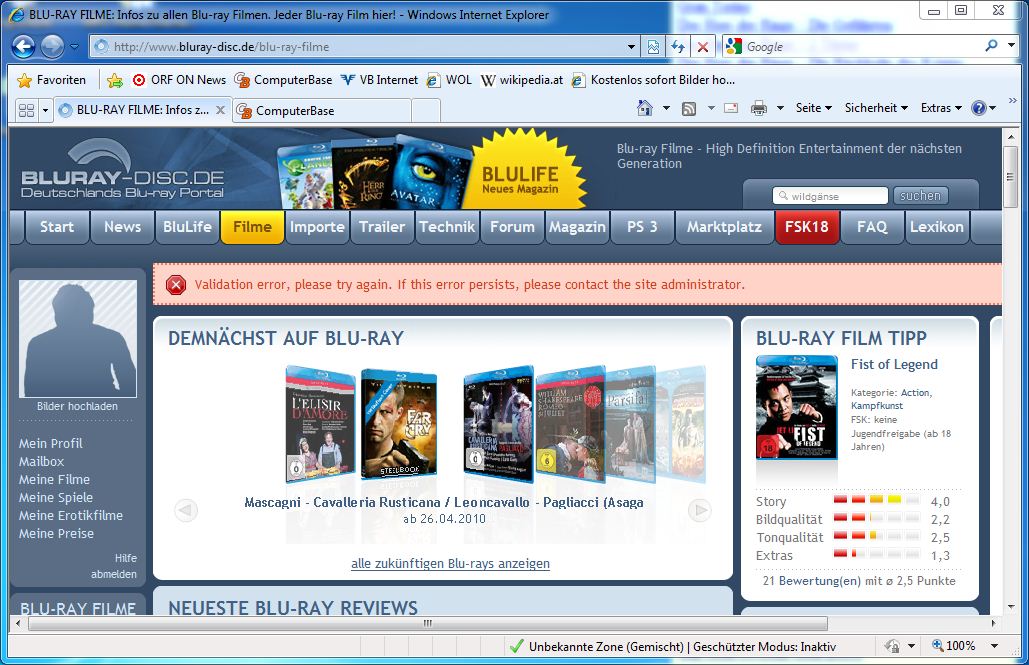Viewport: 1029px width, 665px height.
Task: Expand the tab list dropdown arrow
Action: [x=45, y=110]
